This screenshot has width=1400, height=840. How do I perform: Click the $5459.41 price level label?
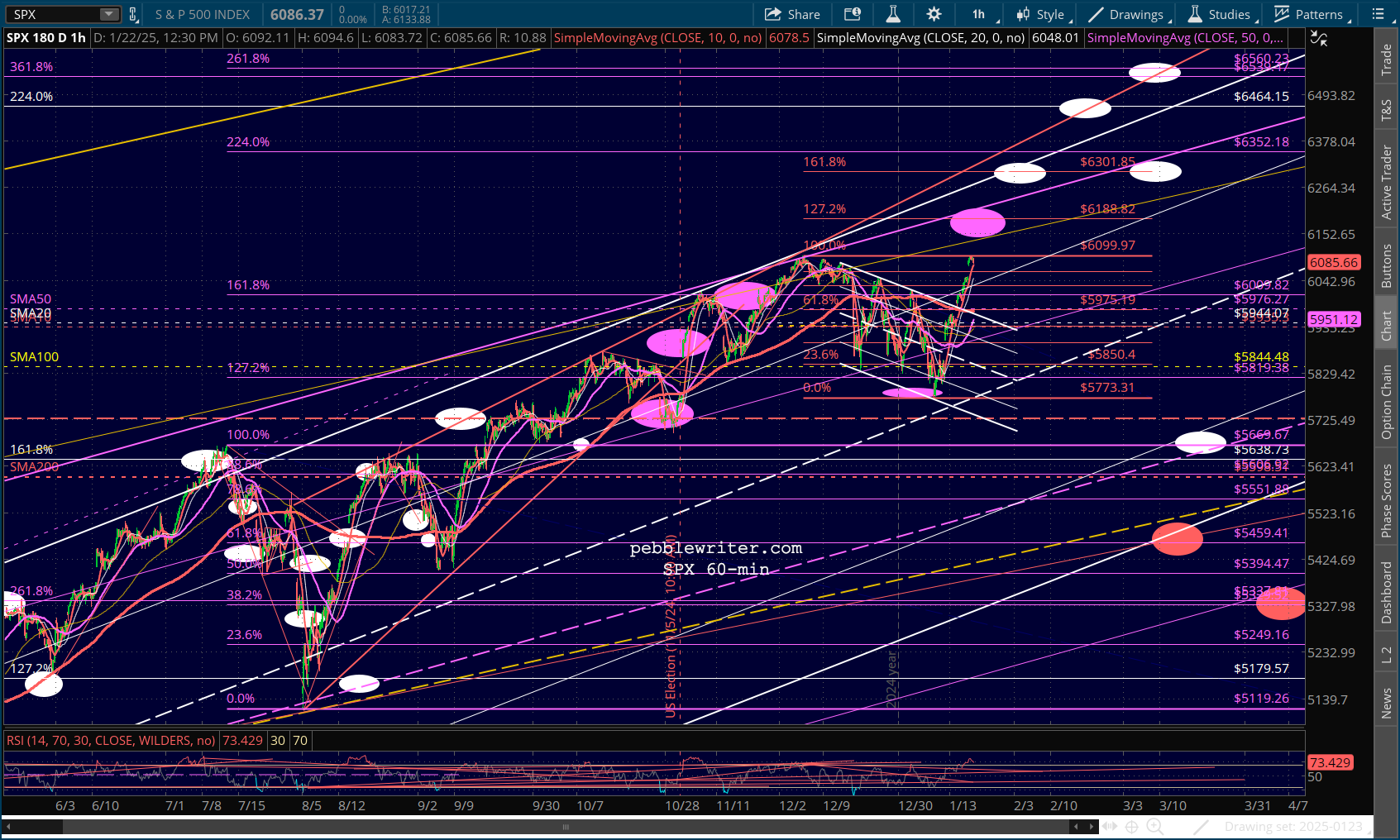(x=1261, y=533)
